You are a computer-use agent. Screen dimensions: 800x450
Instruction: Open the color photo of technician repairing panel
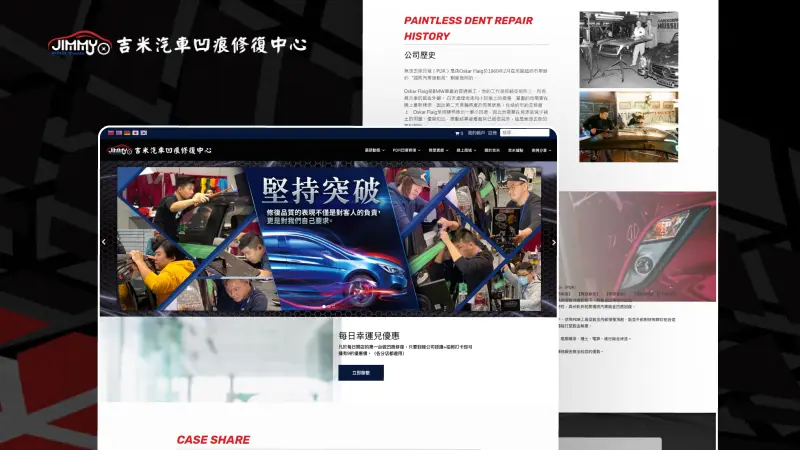click(x=629, y=127)
